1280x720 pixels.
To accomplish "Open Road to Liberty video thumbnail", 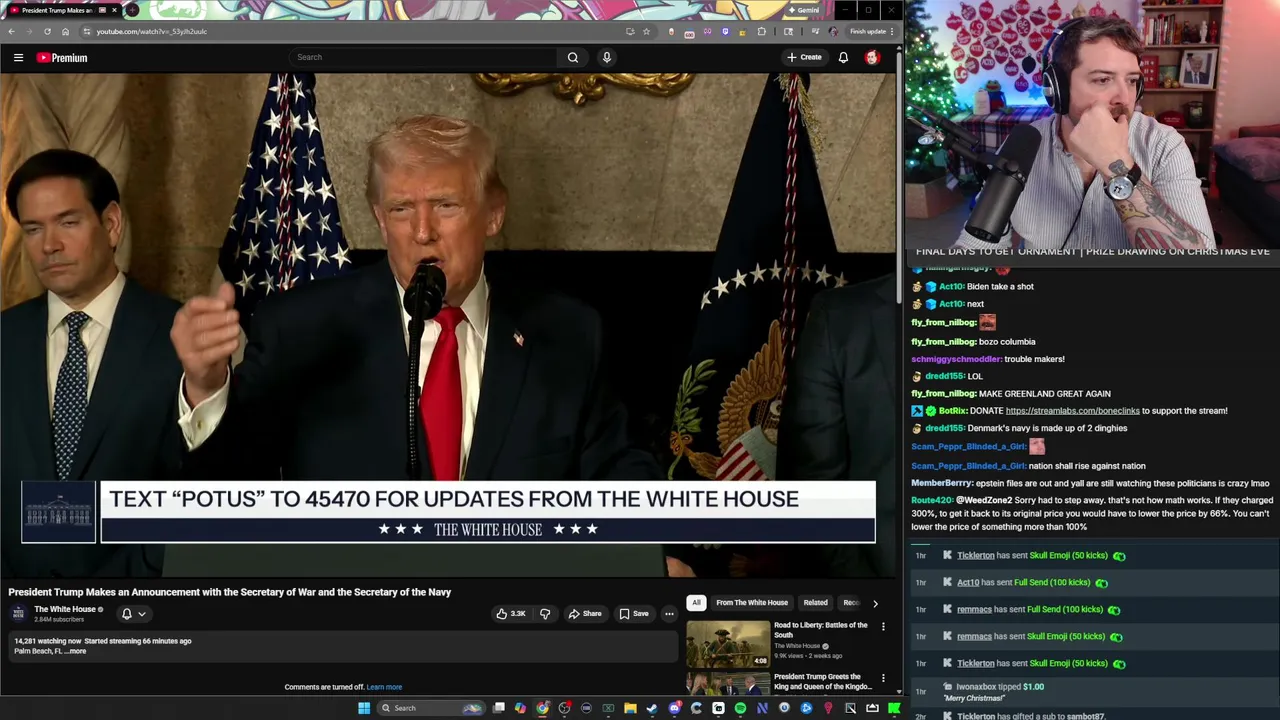I will coord(728,644).
